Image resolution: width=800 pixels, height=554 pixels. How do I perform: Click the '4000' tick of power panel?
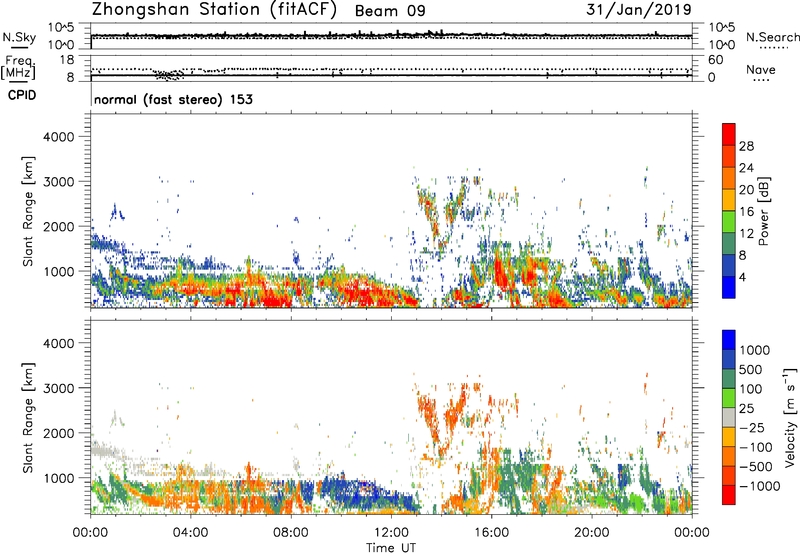click(59, 137)
